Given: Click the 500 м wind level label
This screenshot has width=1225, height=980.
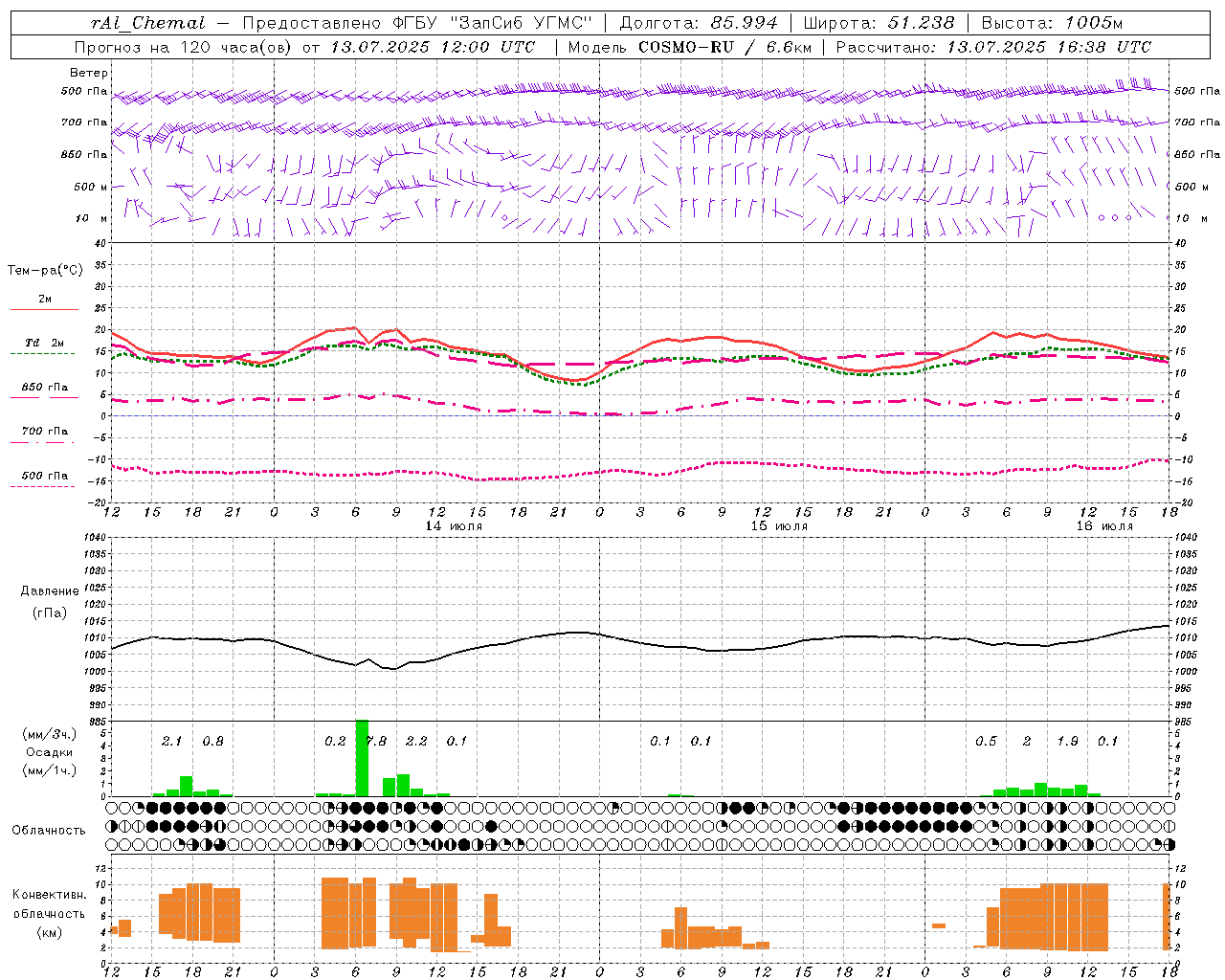Looking at the screenshot, I should 91,187.
